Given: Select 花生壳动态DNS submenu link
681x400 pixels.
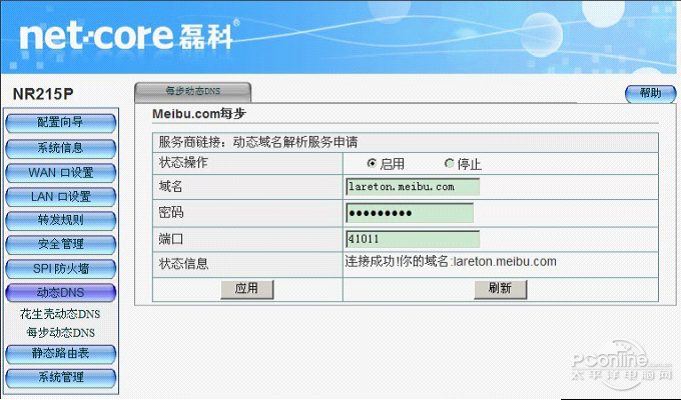Looking at the screenshot, I should (x=61, y=314).
